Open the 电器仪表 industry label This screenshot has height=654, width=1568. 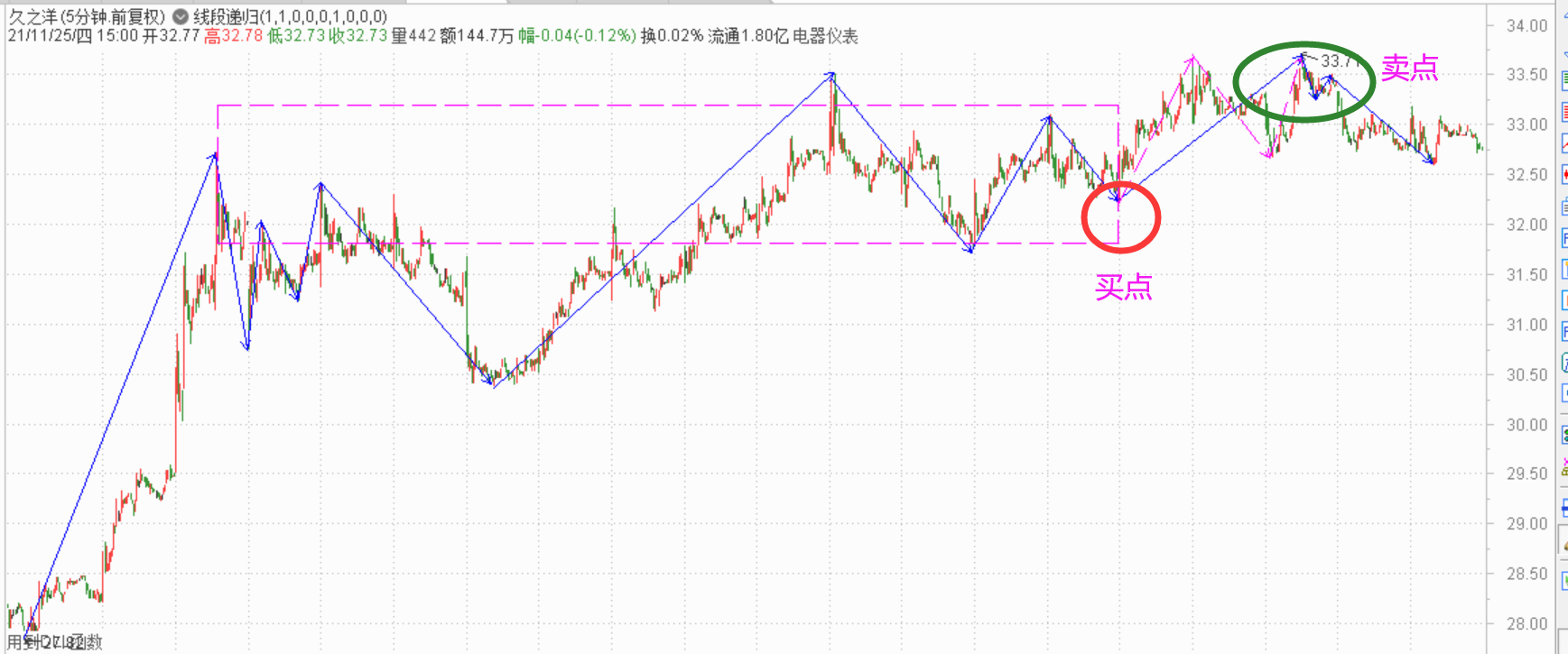pos(825,36)
